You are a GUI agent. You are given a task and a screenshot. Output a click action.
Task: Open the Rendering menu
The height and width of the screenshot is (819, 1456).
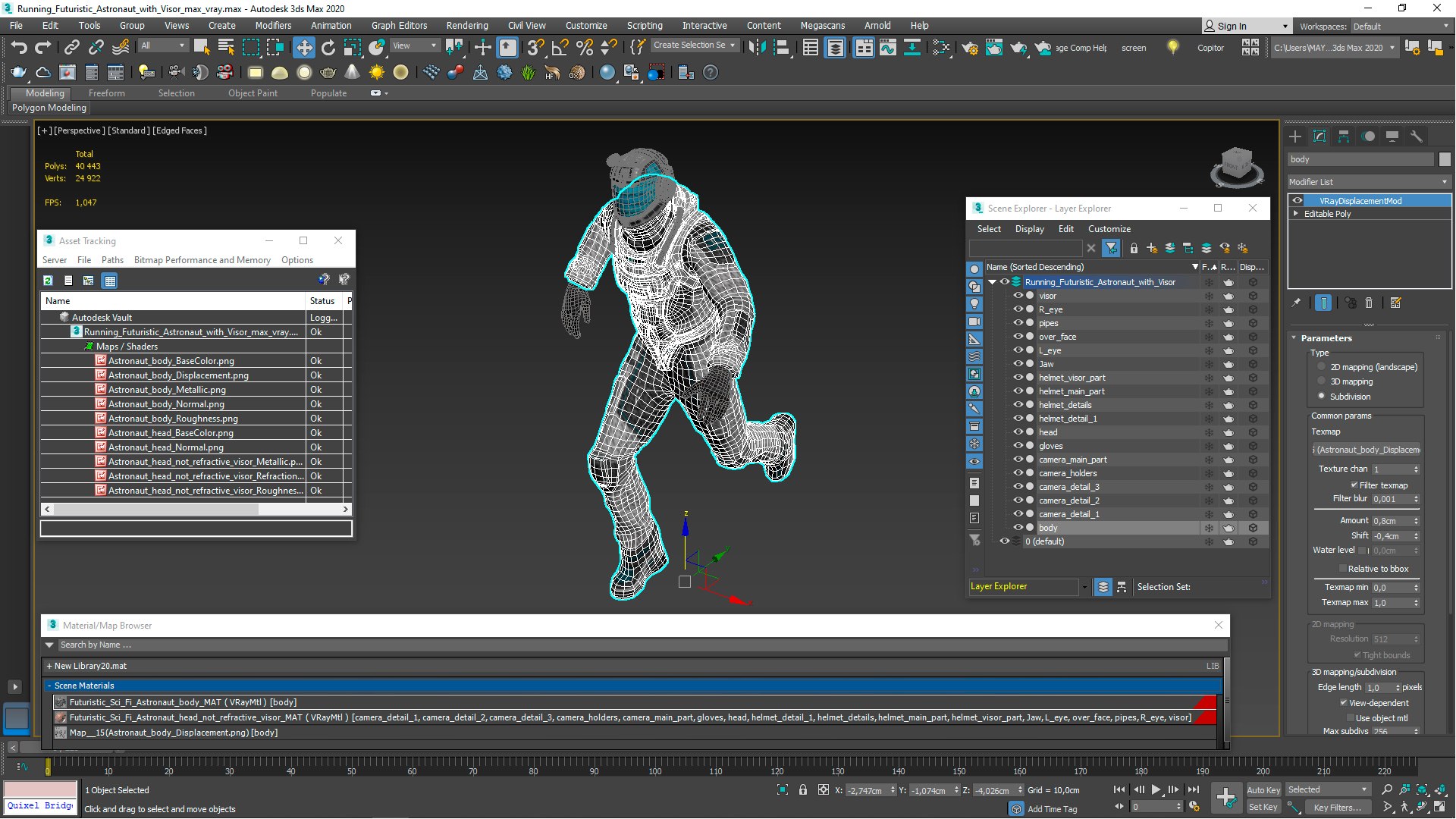pyautogui.click(x=466, y=25)
